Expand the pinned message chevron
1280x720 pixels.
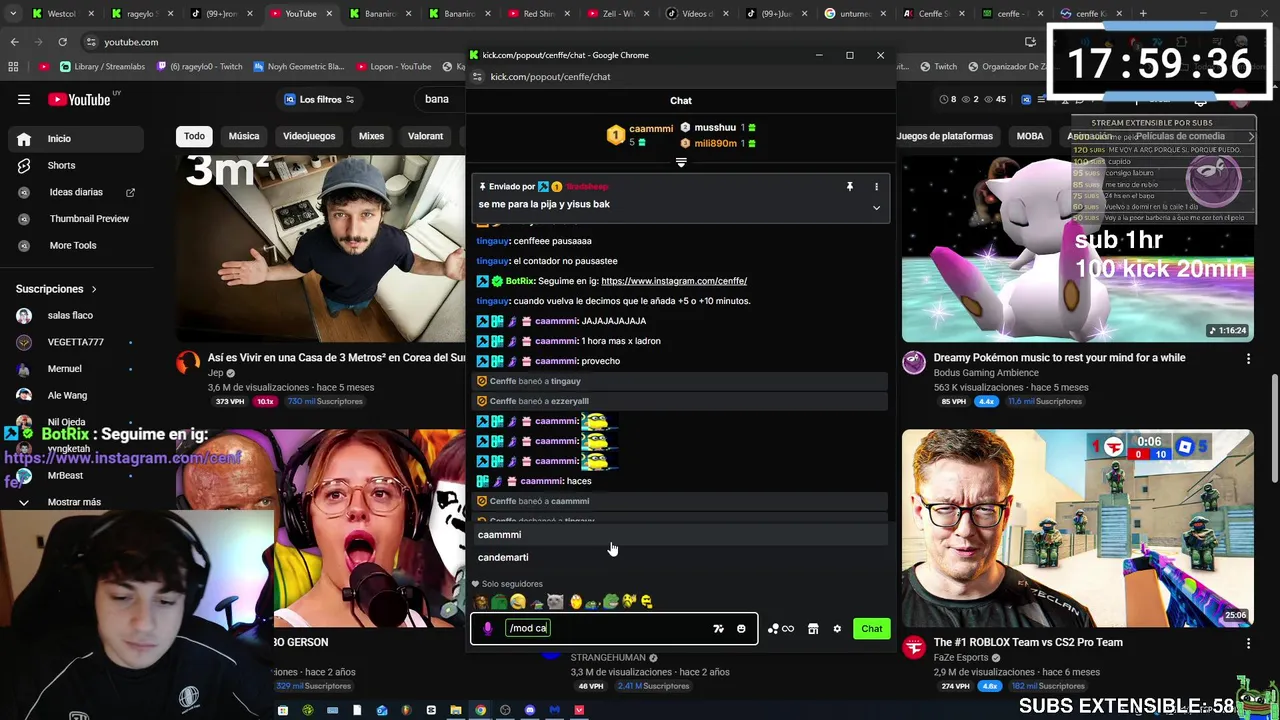point(876,208)
